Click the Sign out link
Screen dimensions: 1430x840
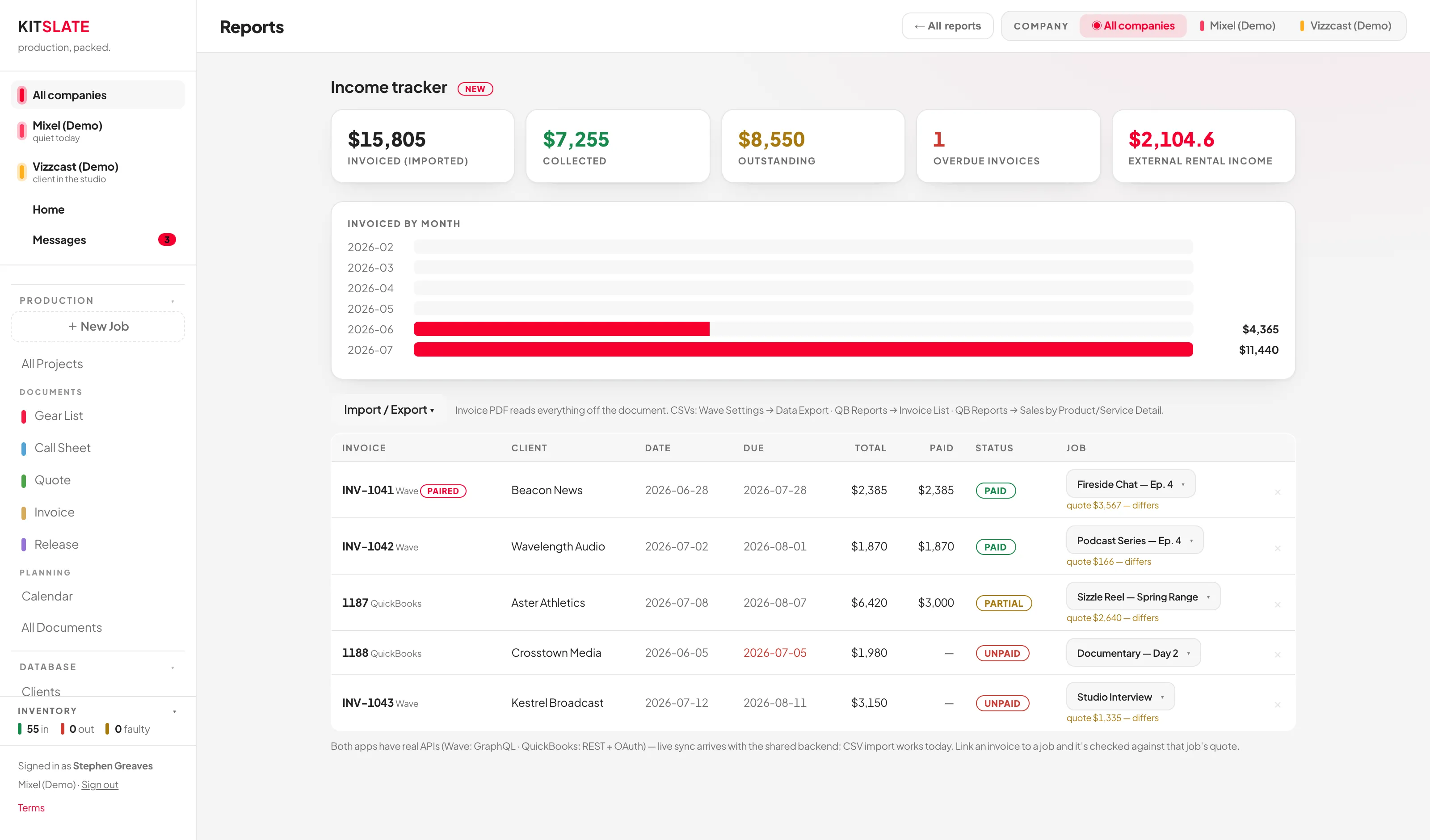click(100, 785)
